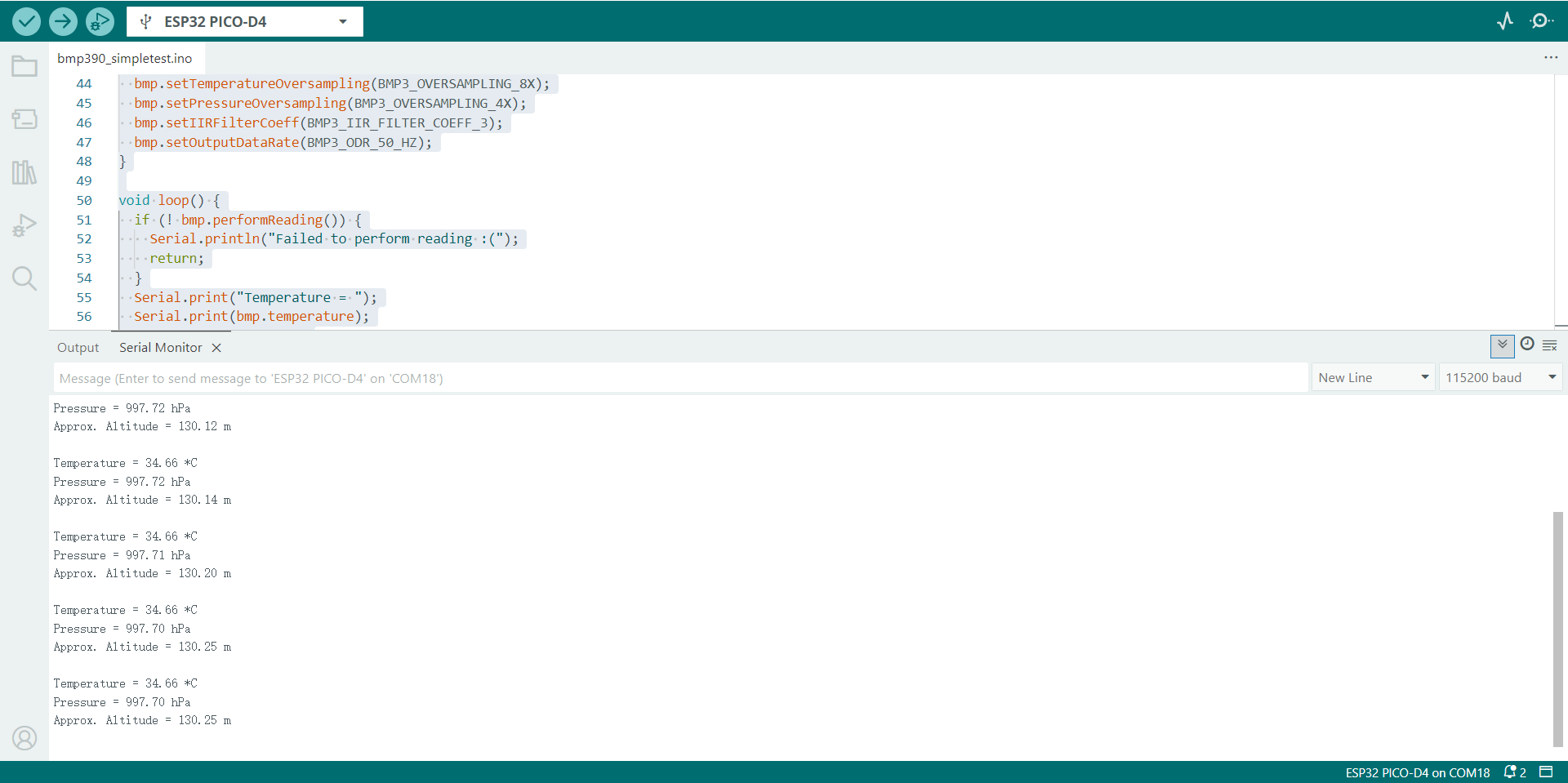Screen dimensions: 1568x783
Task: Click the Verify sketch checkmark button
Action: click(26, 21)
